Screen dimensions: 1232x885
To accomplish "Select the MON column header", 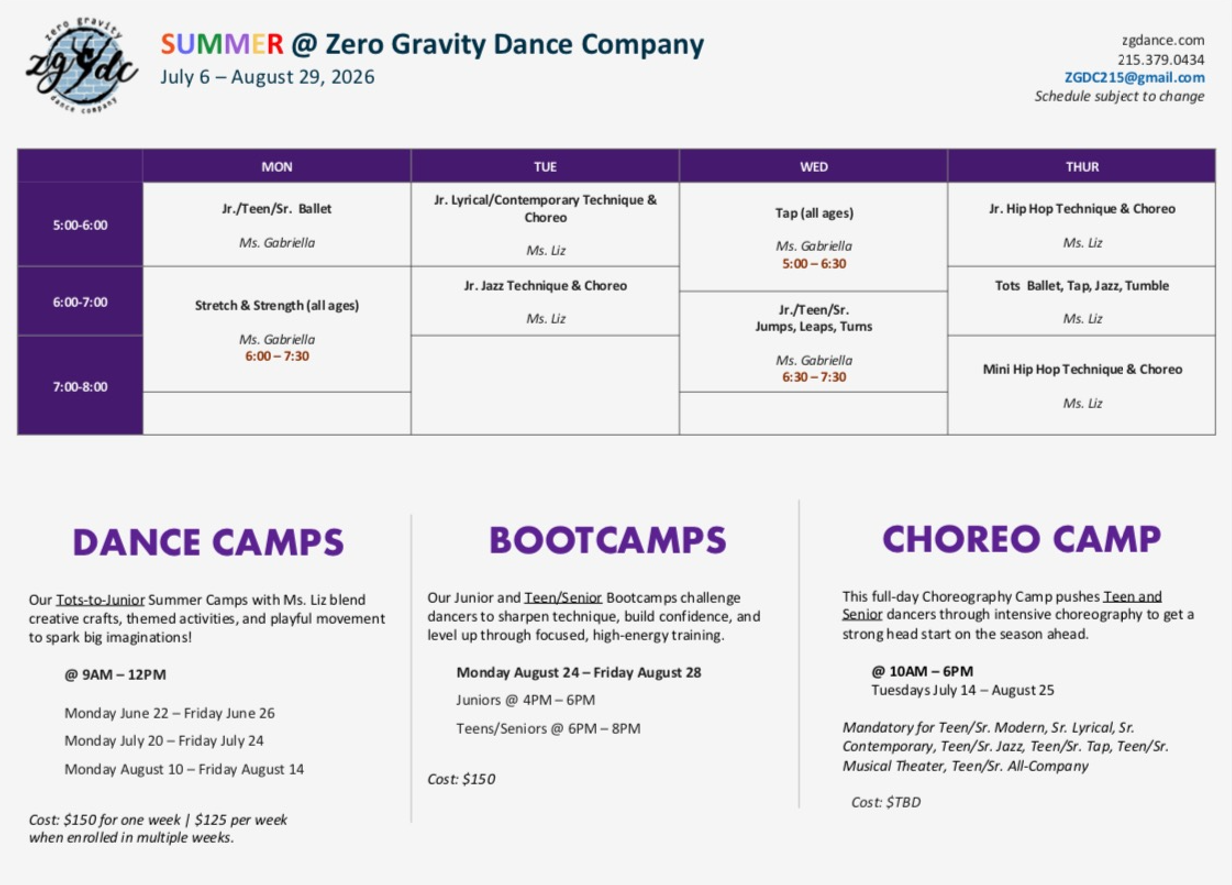I will tap(277, 167).
